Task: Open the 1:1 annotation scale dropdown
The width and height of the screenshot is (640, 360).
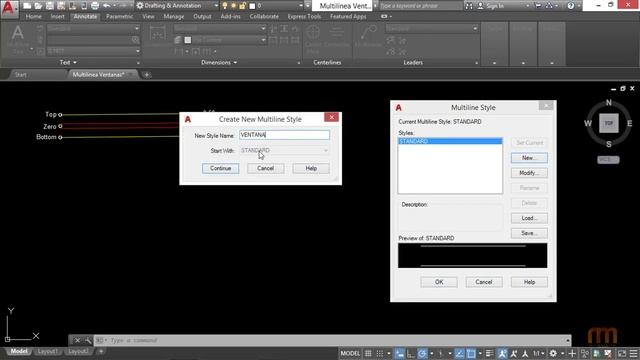Action: tap(539, 353)
